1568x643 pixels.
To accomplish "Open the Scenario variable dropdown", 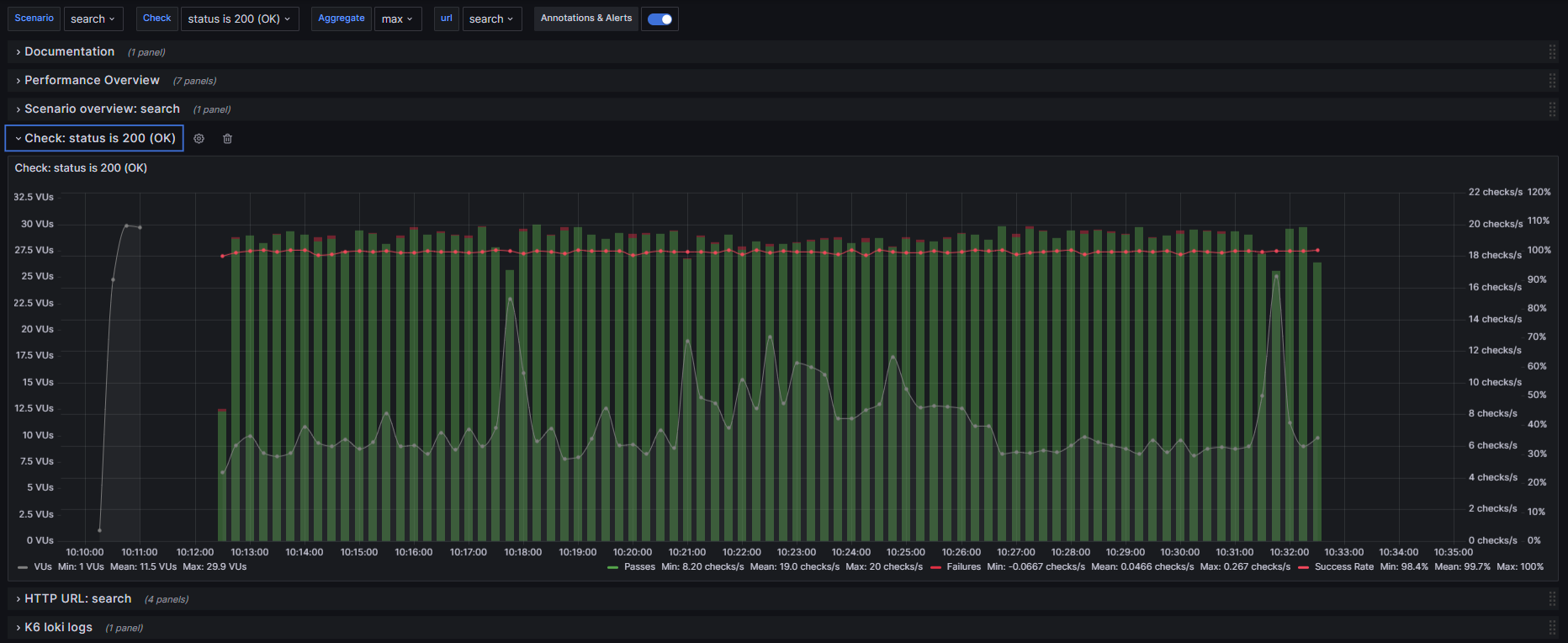I will pos(93,19).
